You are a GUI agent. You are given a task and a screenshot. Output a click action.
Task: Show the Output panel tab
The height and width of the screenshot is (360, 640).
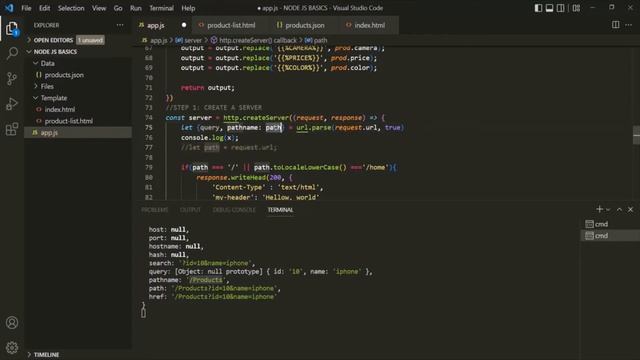190,210
